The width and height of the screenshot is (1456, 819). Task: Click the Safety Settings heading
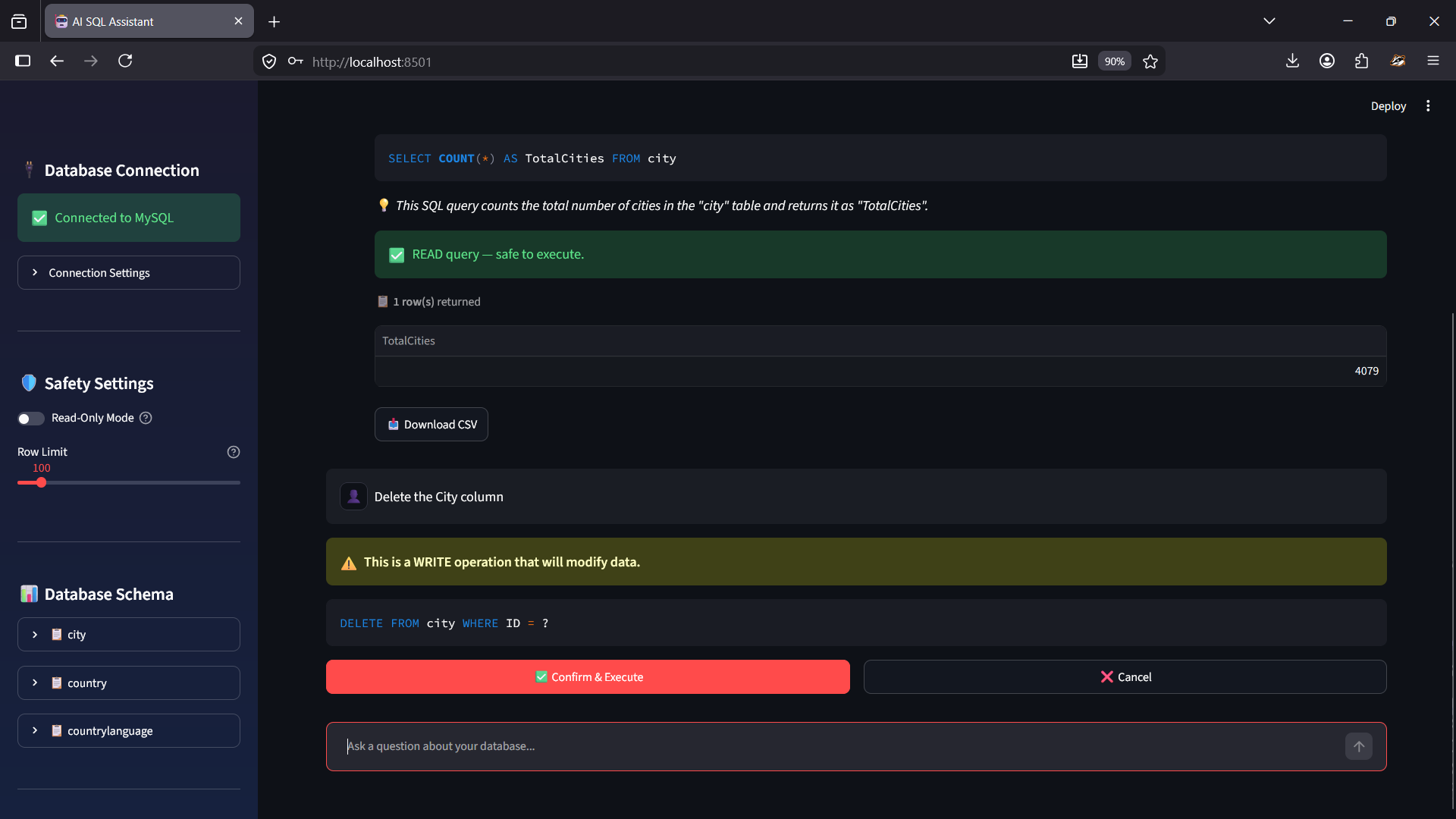pos(99,383)
